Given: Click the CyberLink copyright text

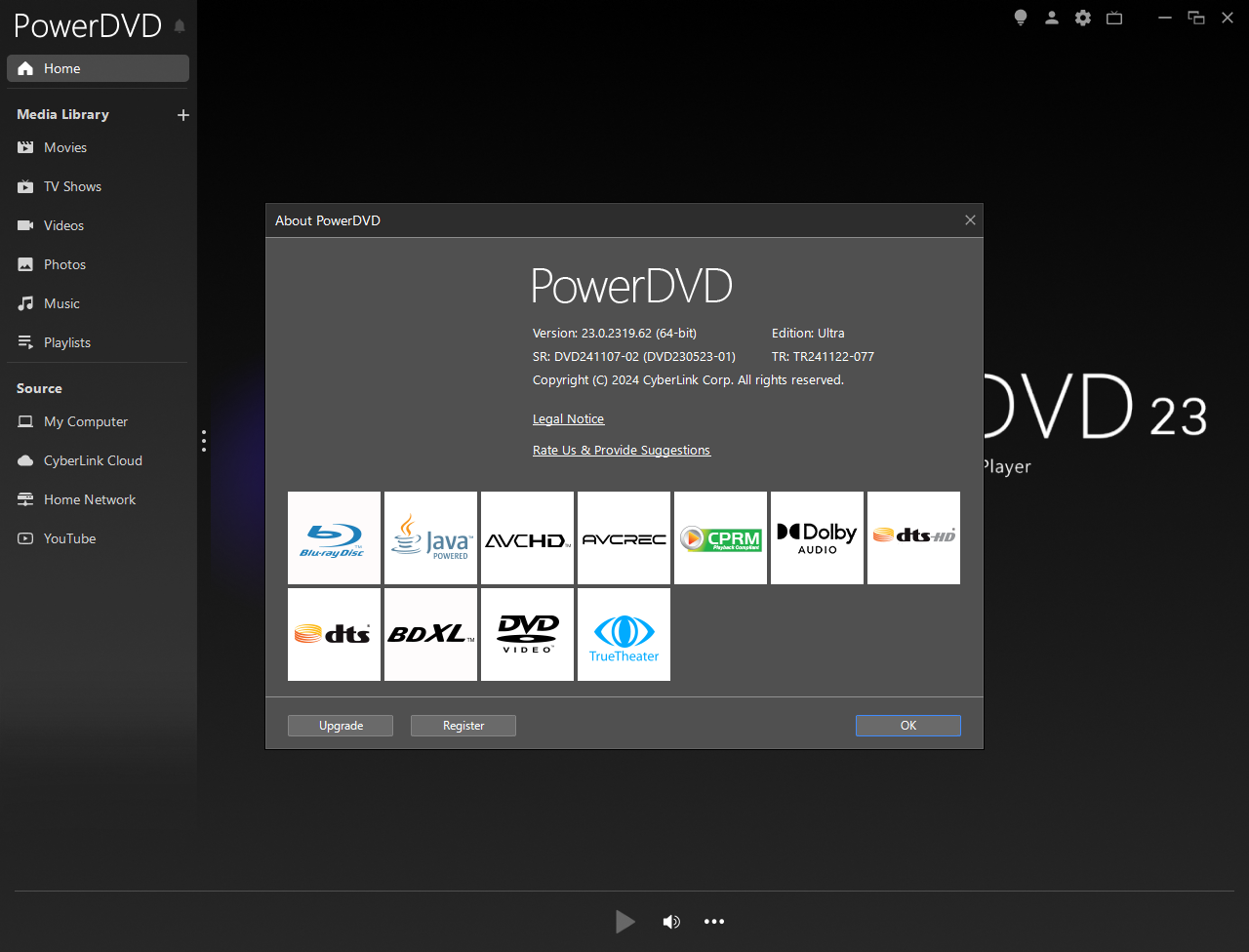Looking at the screenshot, I should [x=688, y=379].
